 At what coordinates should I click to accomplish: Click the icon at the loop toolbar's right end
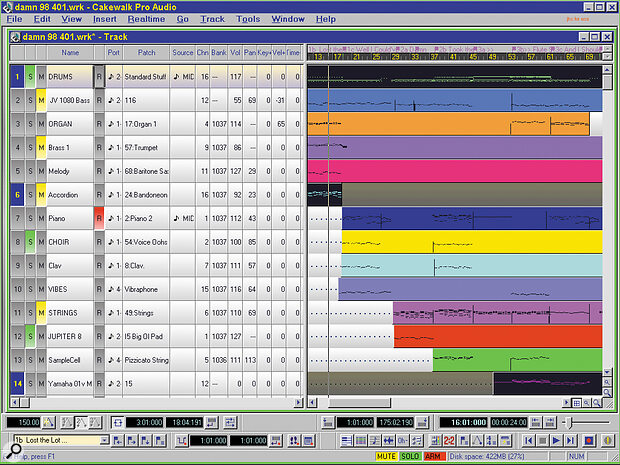(230, 422)
